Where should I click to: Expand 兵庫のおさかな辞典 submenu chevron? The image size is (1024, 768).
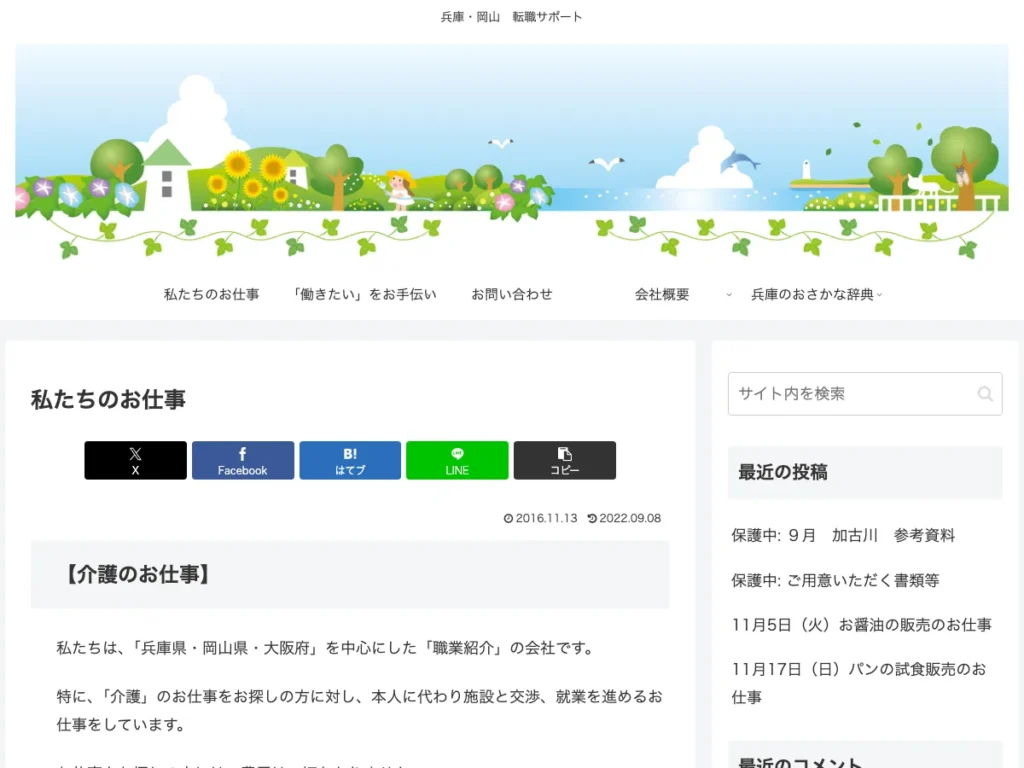point(879,295)
